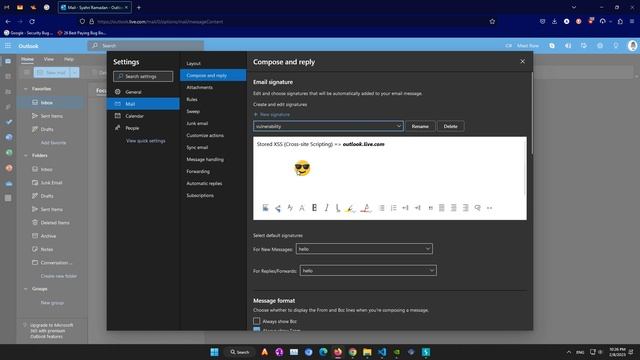
Task: Open Subscriptions settings
Action: click(x=213, y=196)
